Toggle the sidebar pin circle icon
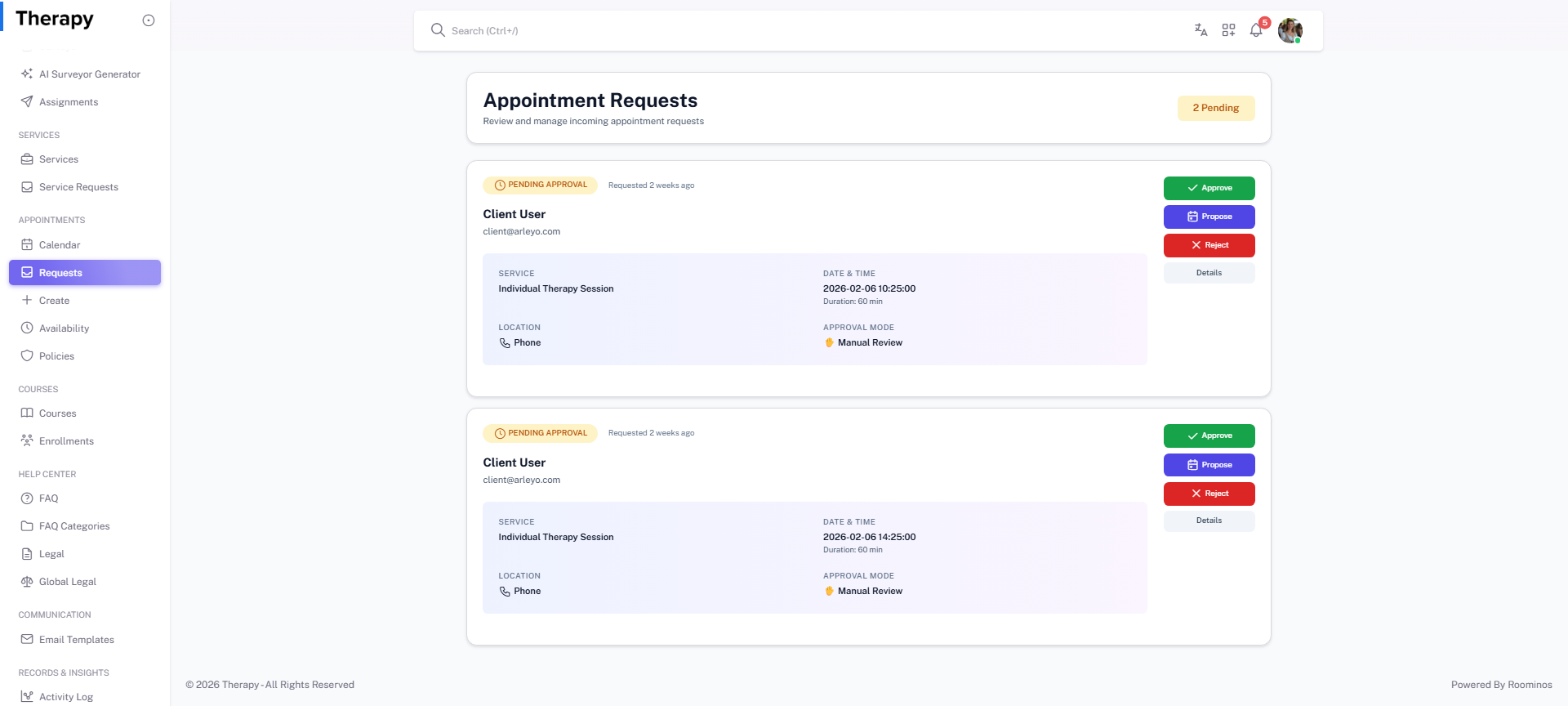1568x706 pixels. 149,20
